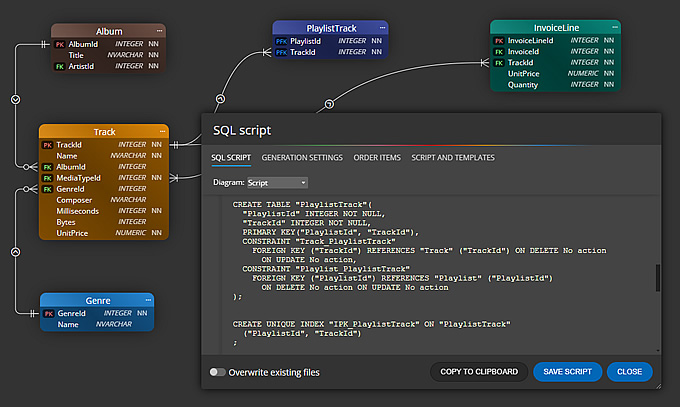Switch to the GENERATION SETTINGS tab

tap(302, 158)
